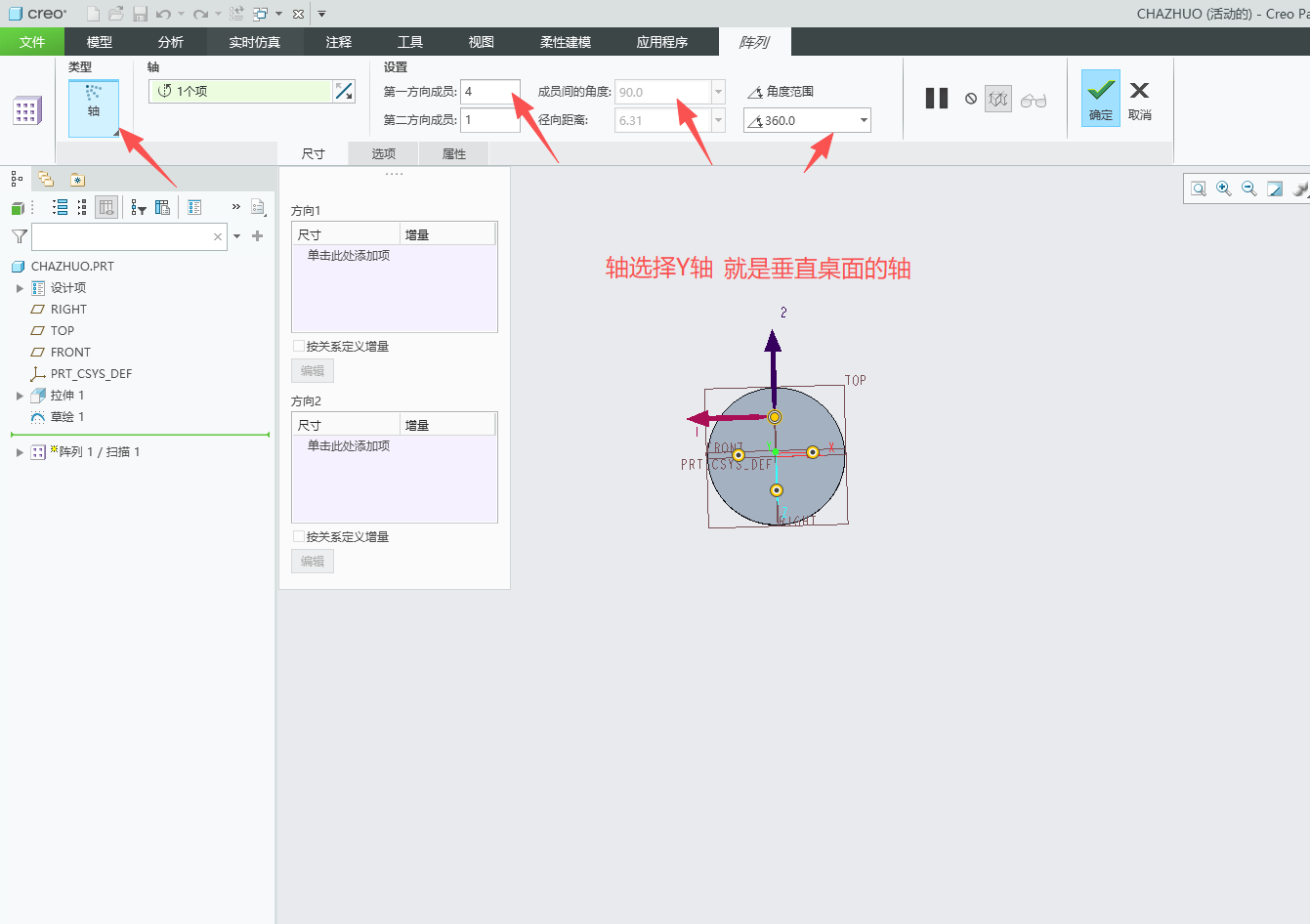The height and width of the screenshot is (924, 1310).
Task: Click the 取消 X icon
Action: coord(1139,98)
